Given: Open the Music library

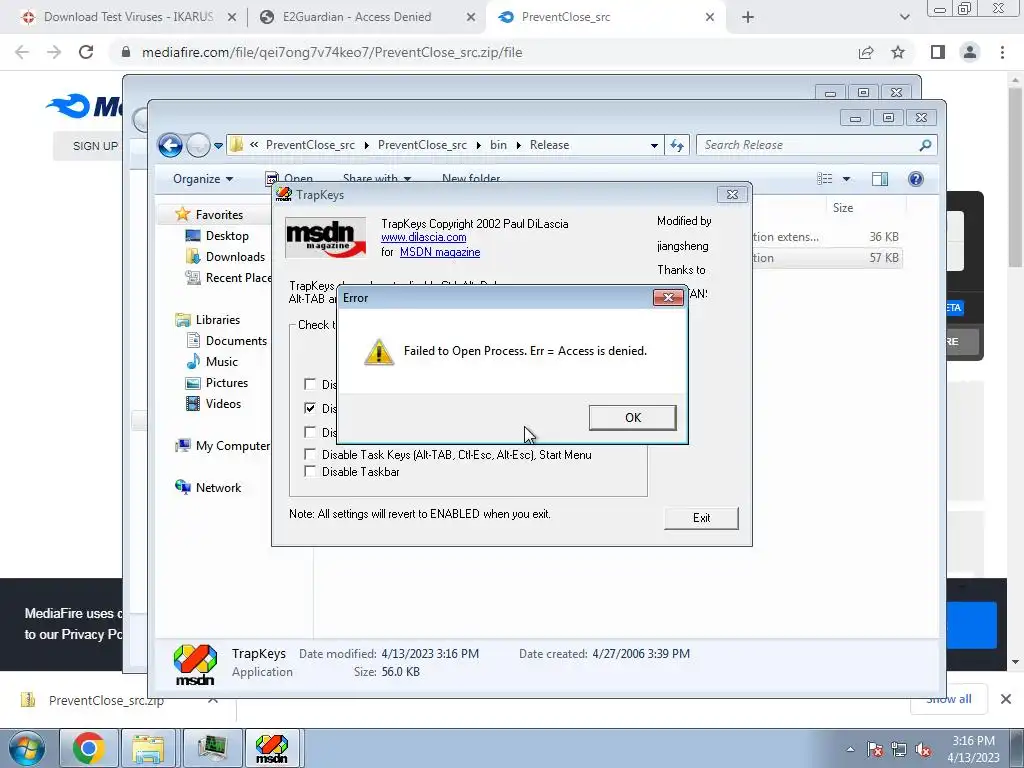Looking at the screenshot, I should (221, 361).
